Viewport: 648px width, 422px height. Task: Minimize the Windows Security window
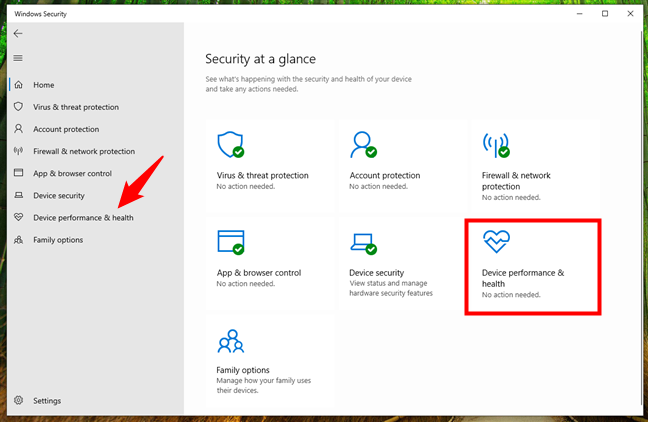click(x=579, y=14)
